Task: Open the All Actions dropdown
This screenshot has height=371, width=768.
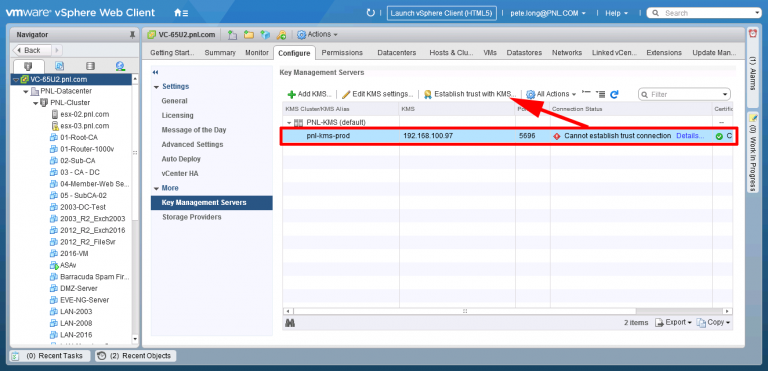Action: (x=551, y=94)
